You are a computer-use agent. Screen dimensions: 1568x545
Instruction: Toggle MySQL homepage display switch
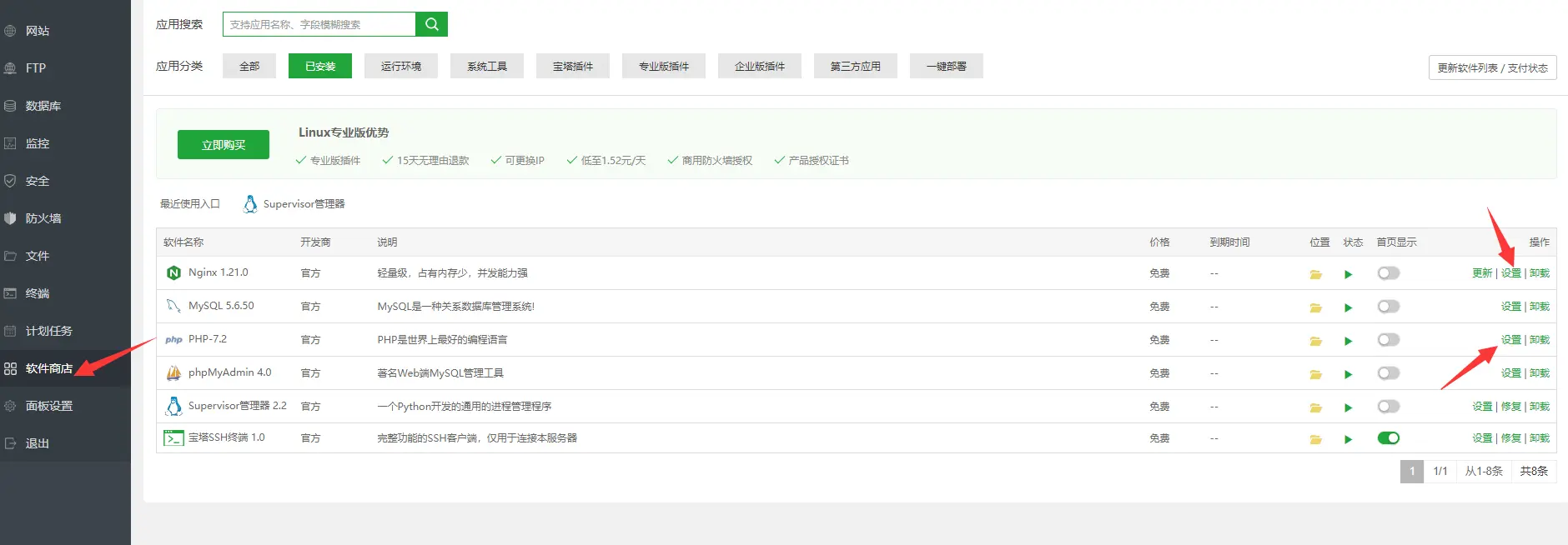pos(1389,307)
